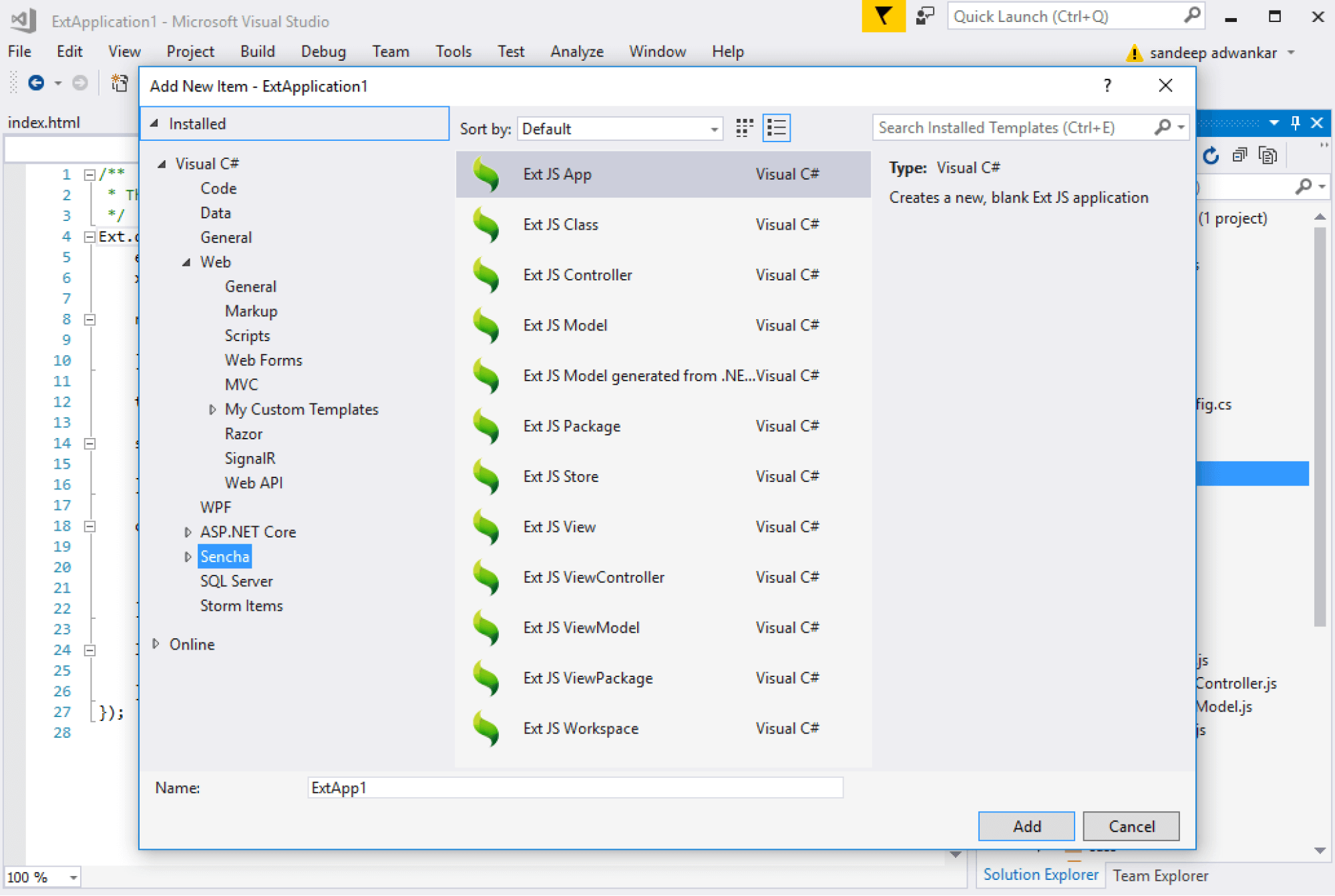Expand the ASP.NET Core node
The image size is (1335, 896).
tap(188, 532)
